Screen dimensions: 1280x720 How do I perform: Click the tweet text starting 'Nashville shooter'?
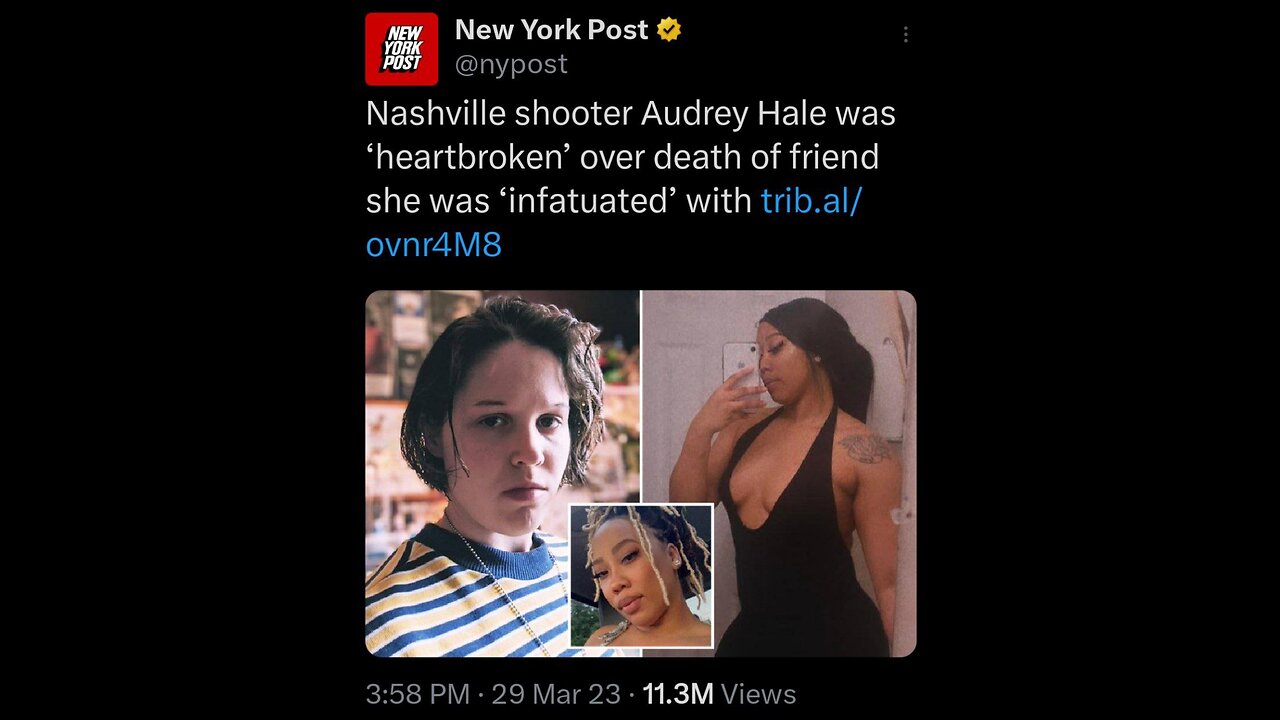631,179
